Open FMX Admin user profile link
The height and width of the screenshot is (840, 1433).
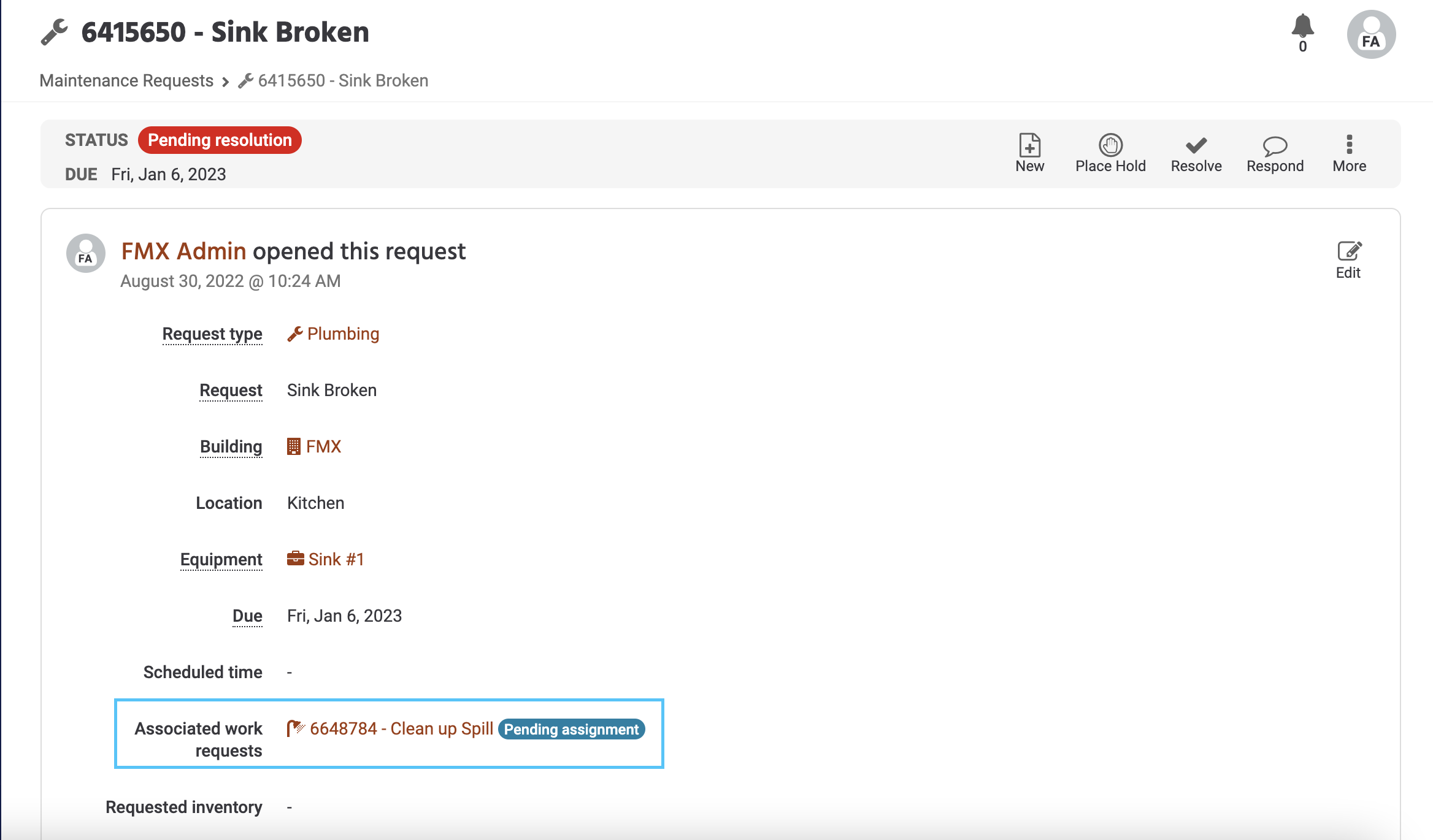183,251
